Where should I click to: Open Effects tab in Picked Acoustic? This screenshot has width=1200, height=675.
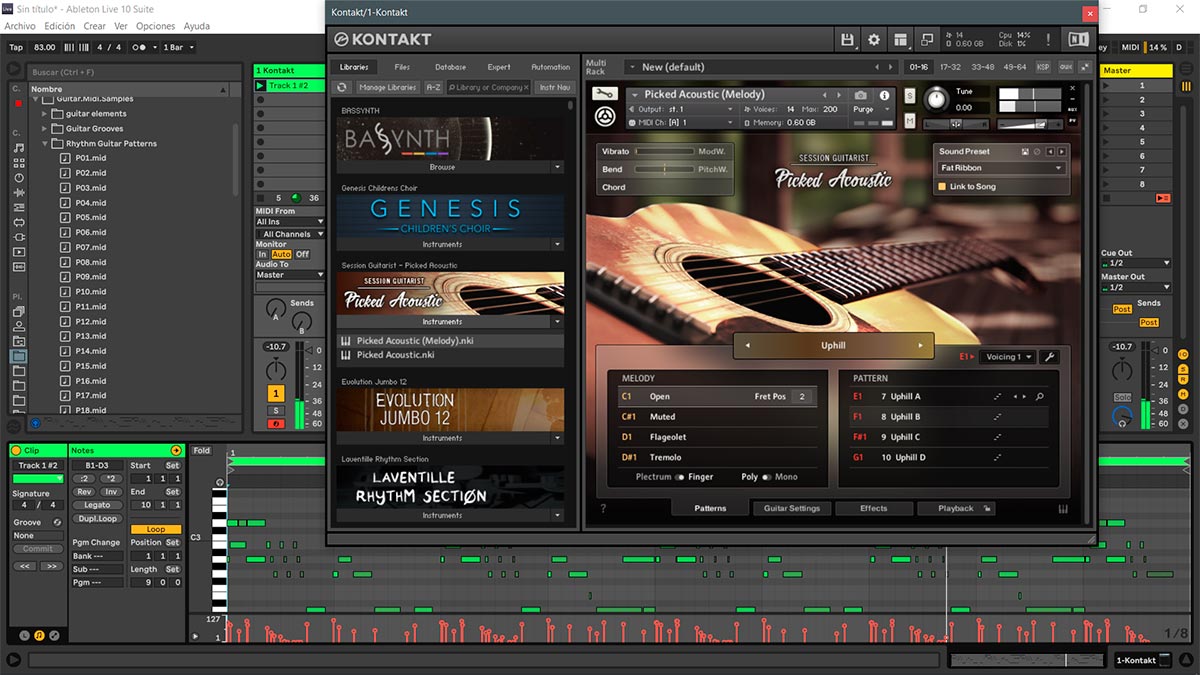(x=873, y=508)
